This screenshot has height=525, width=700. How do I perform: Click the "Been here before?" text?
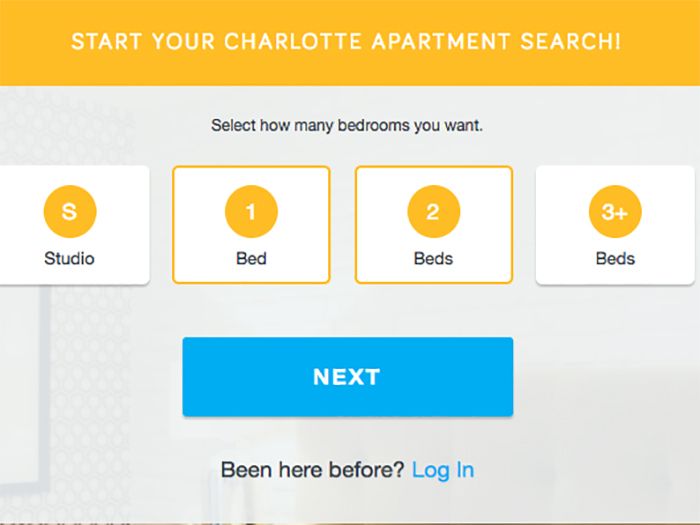[x=312, y=470]
